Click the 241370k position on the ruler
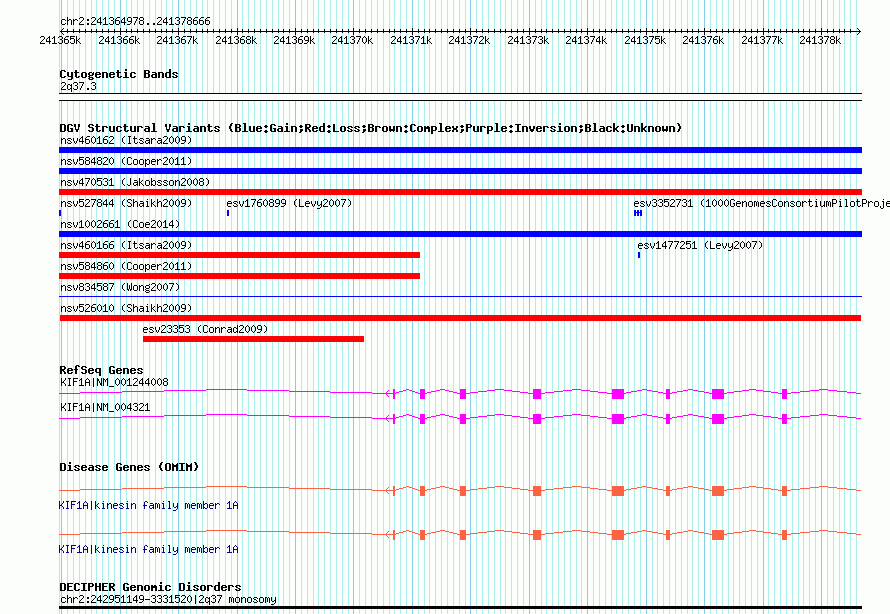890x614 pixels. (352, 40)
